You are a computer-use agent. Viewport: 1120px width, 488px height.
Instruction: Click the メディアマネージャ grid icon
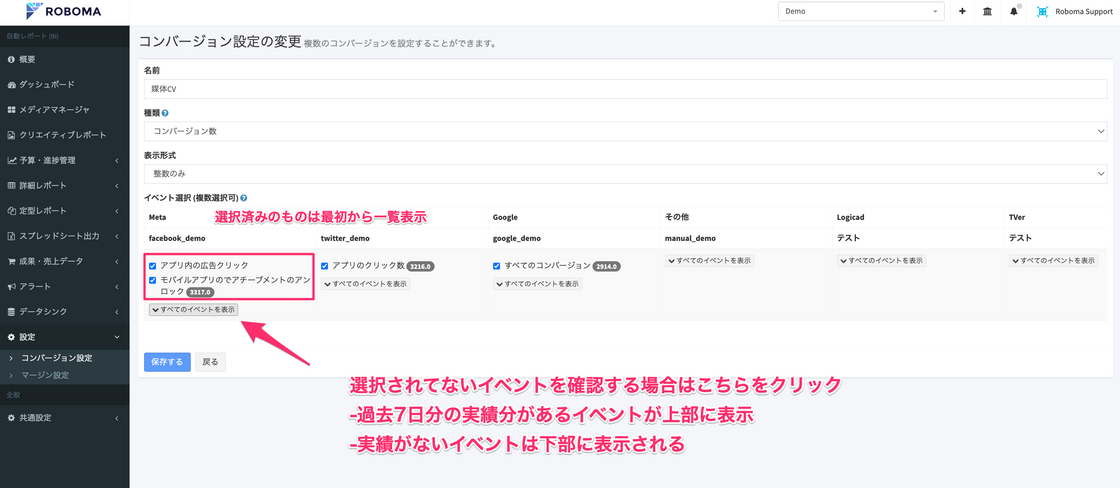coord(11,110)
